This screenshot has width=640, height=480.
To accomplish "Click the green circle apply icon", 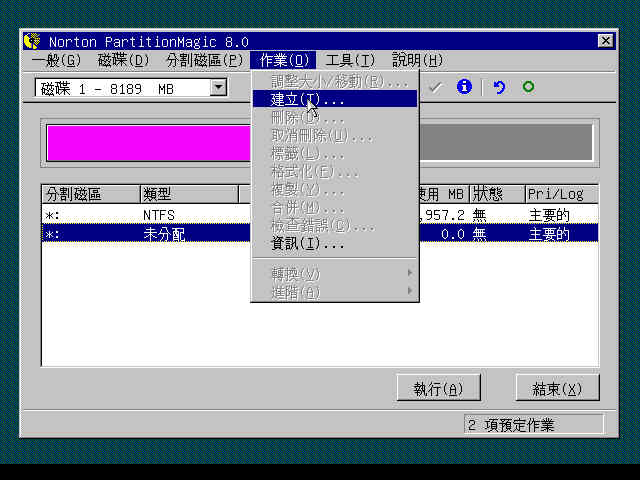I will pyautogui.click(x=528, y=87).
